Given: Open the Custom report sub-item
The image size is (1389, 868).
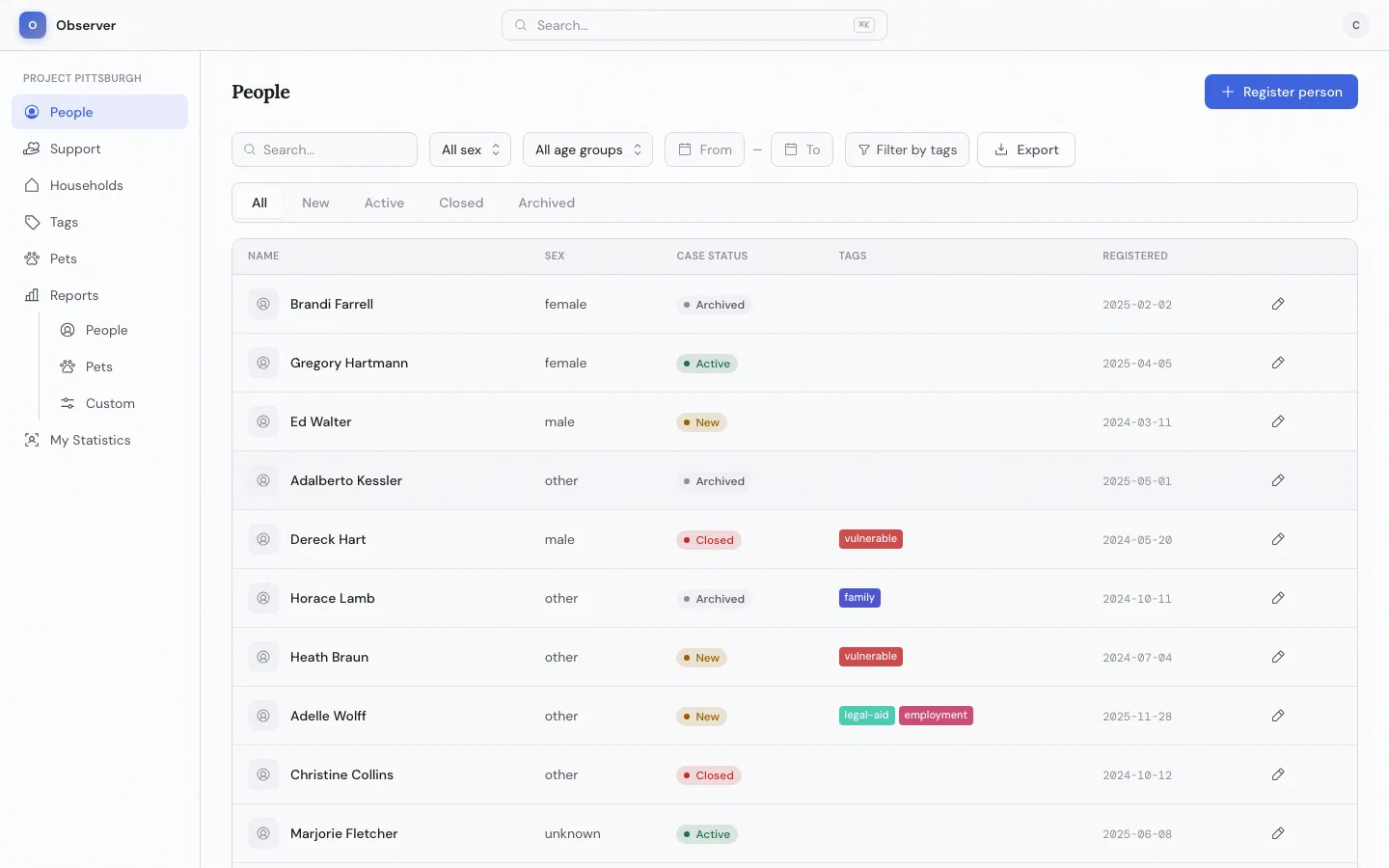Looking at the screenshot, I should click(x=118, y=403).
